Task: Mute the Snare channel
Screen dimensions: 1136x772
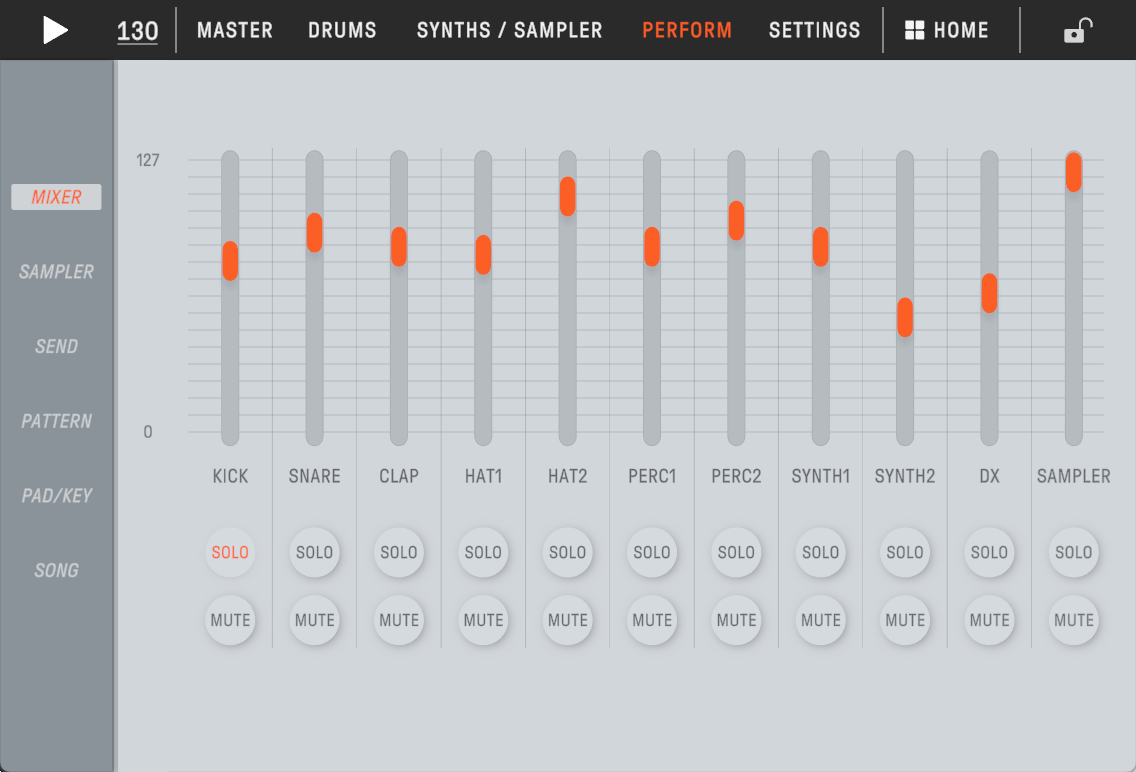Action: click(x=314, y=620)
